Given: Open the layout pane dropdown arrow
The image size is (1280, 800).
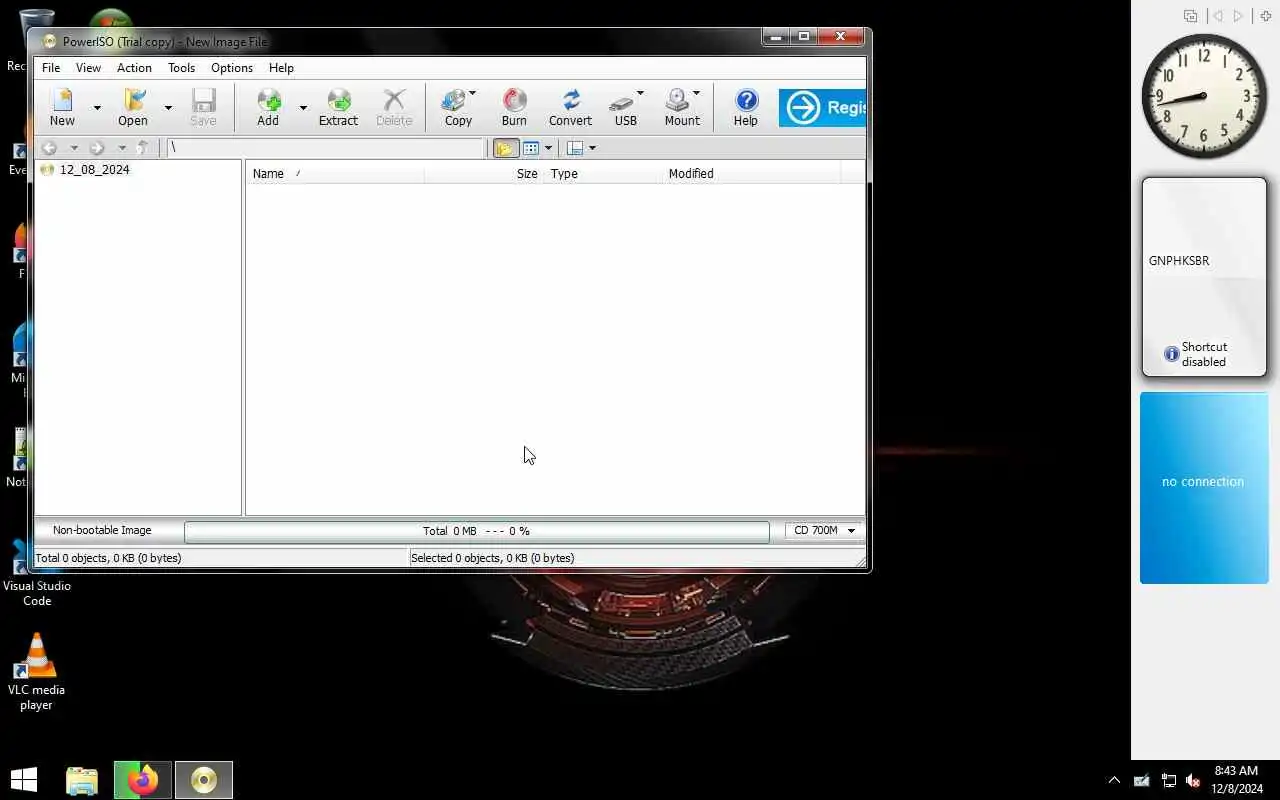Looking at the screenshot, I should pyautogui.click(x=592, y=148).
